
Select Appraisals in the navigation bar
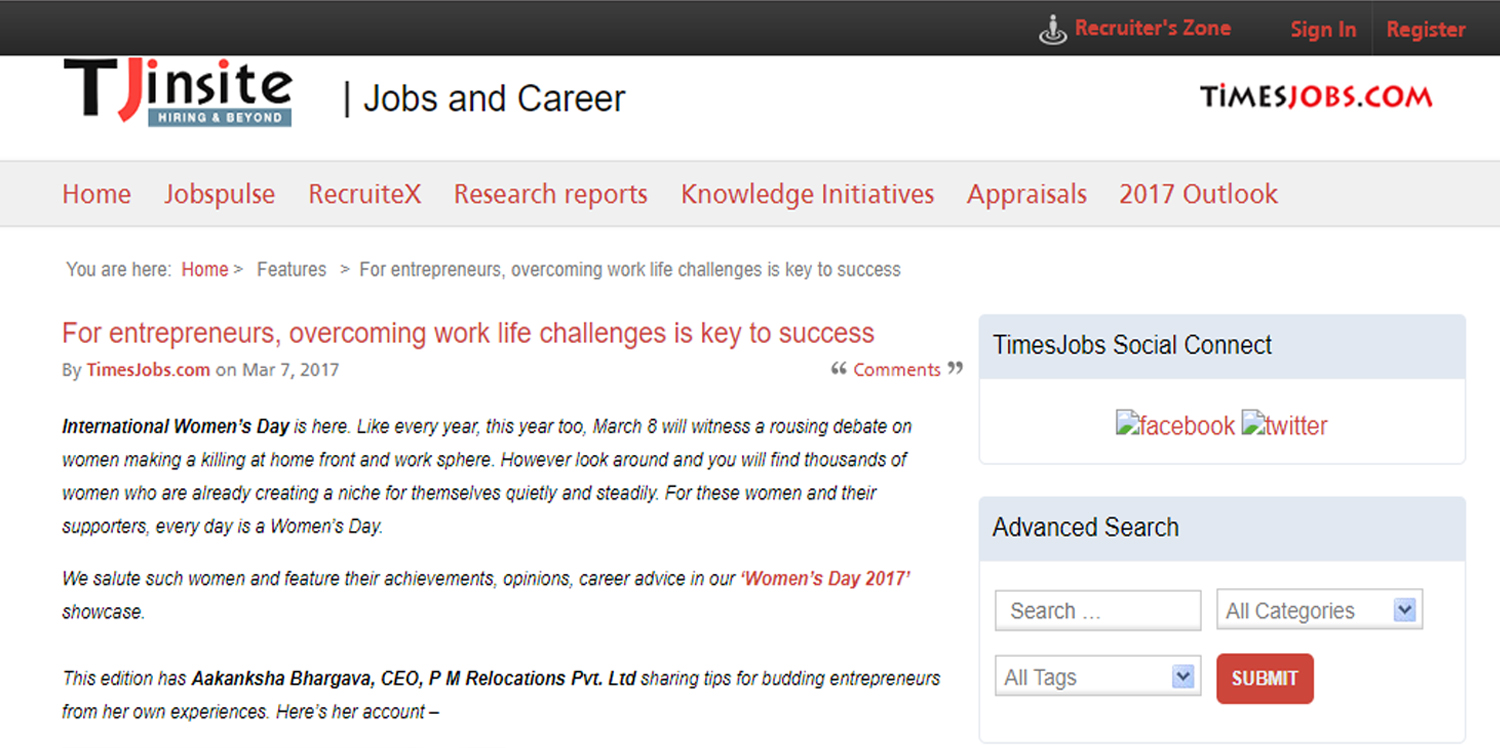pyautogui.click(x=1026, y=194)
